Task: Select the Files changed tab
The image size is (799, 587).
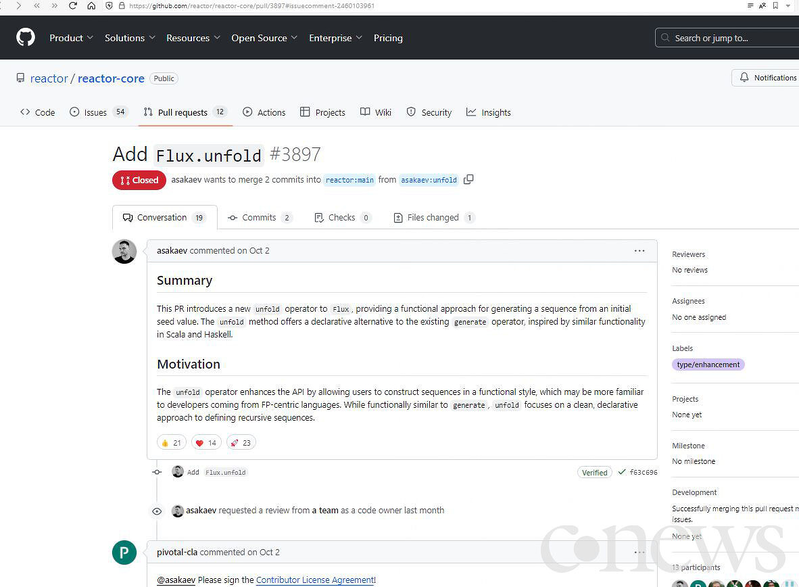Action: [434, 218]
